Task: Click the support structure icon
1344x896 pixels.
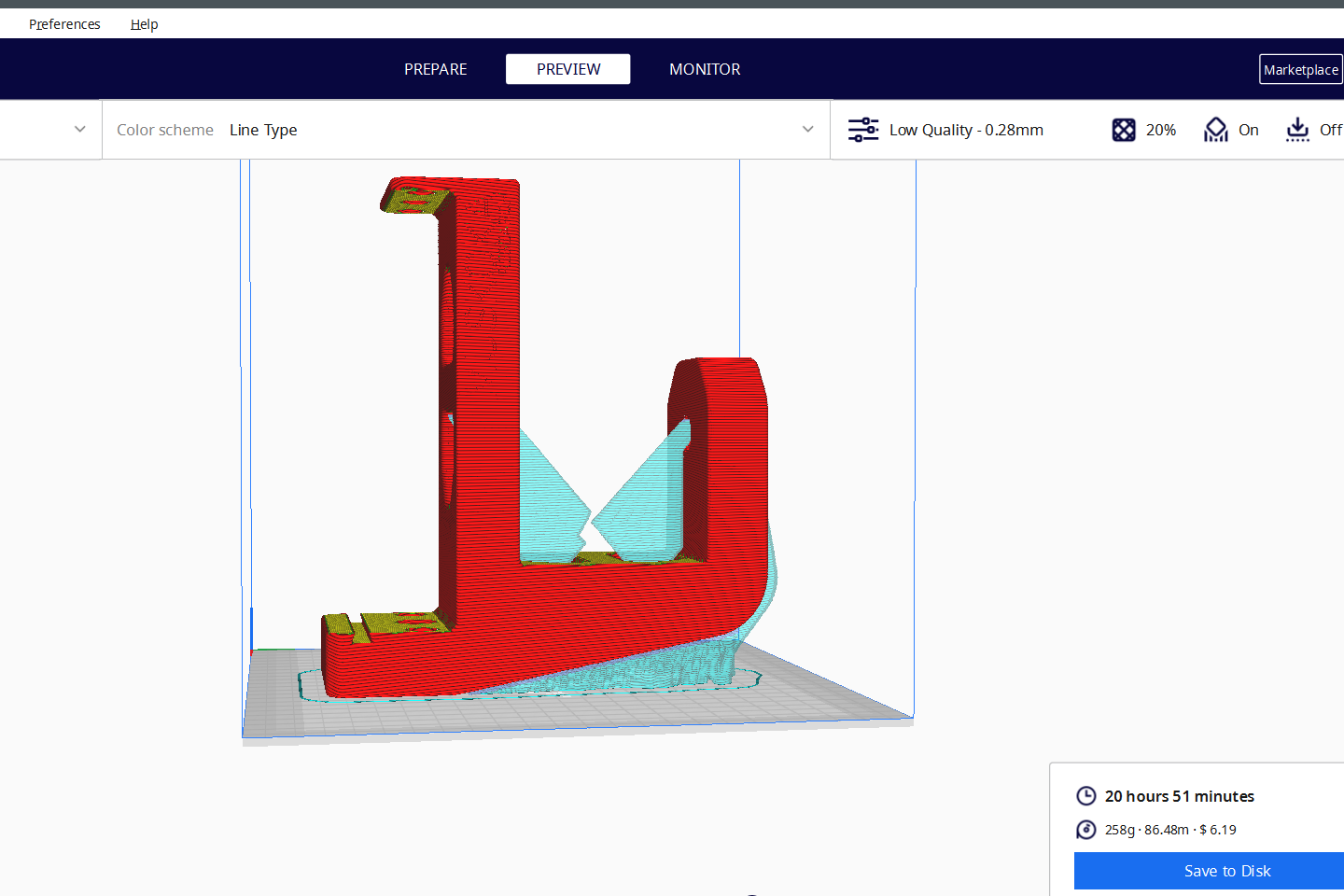Action: 1215,130
